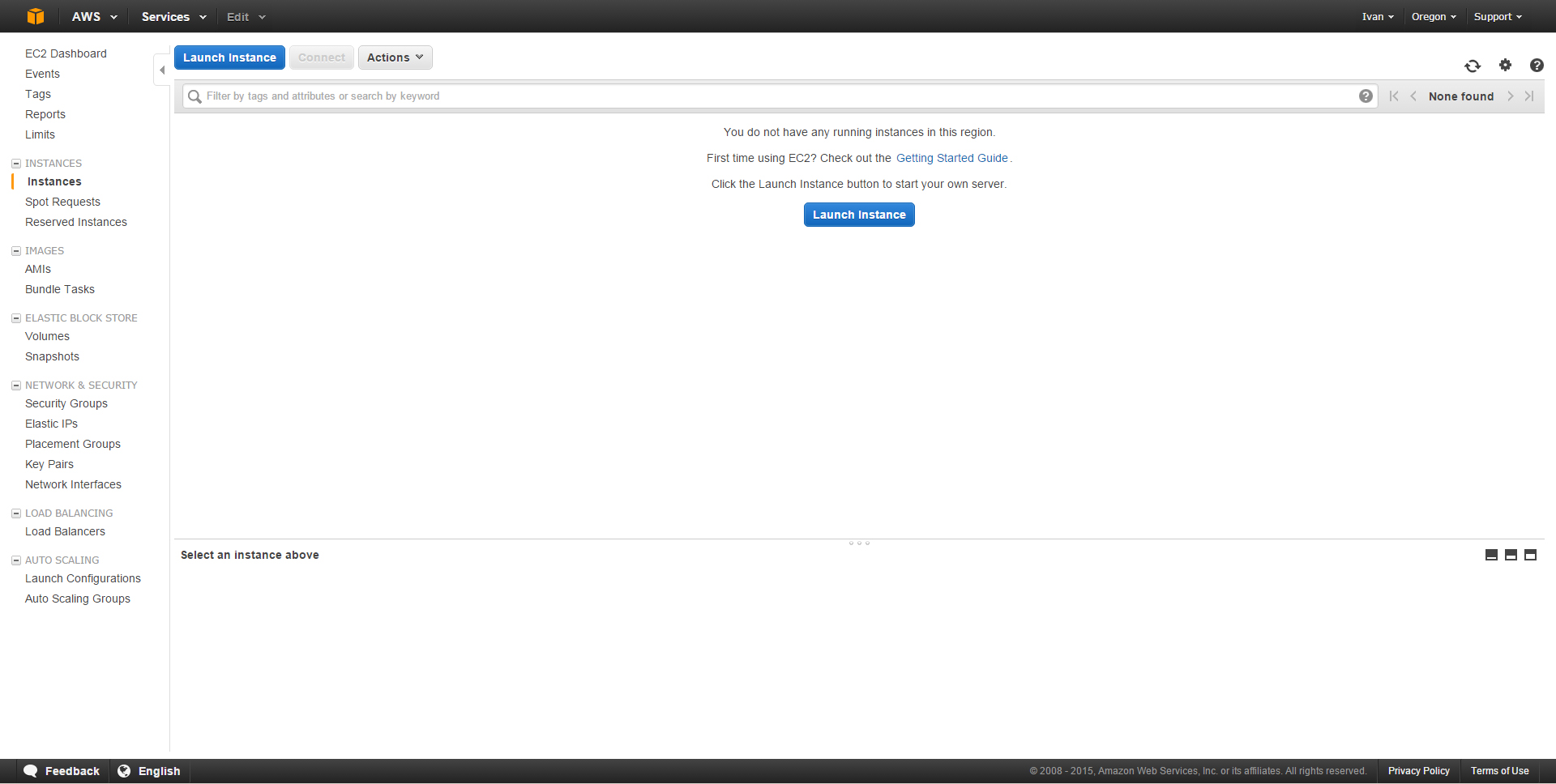Viewport: 1556px width, 784px height.
Task: Open Snapshots in sidebar
Action: tap(52, 356)
